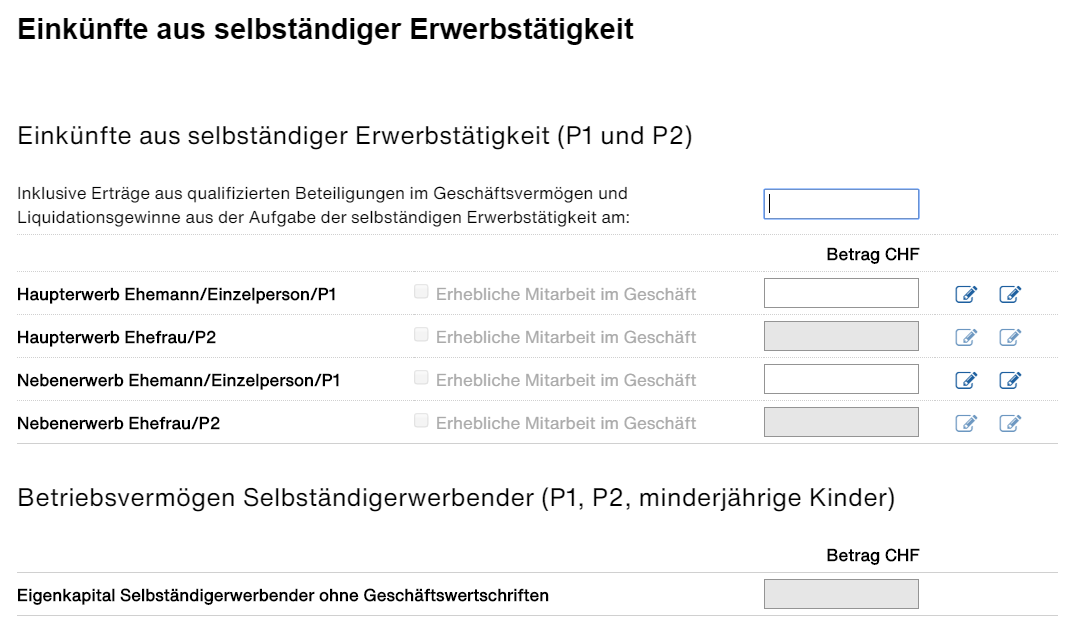Click amount field for Haupterwerb Ehefrau/P2

(x=841, y=336)
